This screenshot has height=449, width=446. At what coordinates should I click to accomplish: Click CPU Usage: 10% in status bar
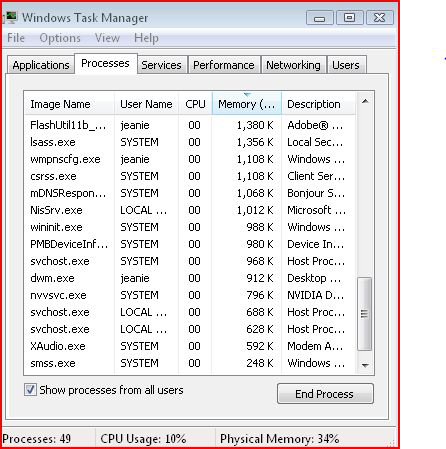click(x=143, y=439)
